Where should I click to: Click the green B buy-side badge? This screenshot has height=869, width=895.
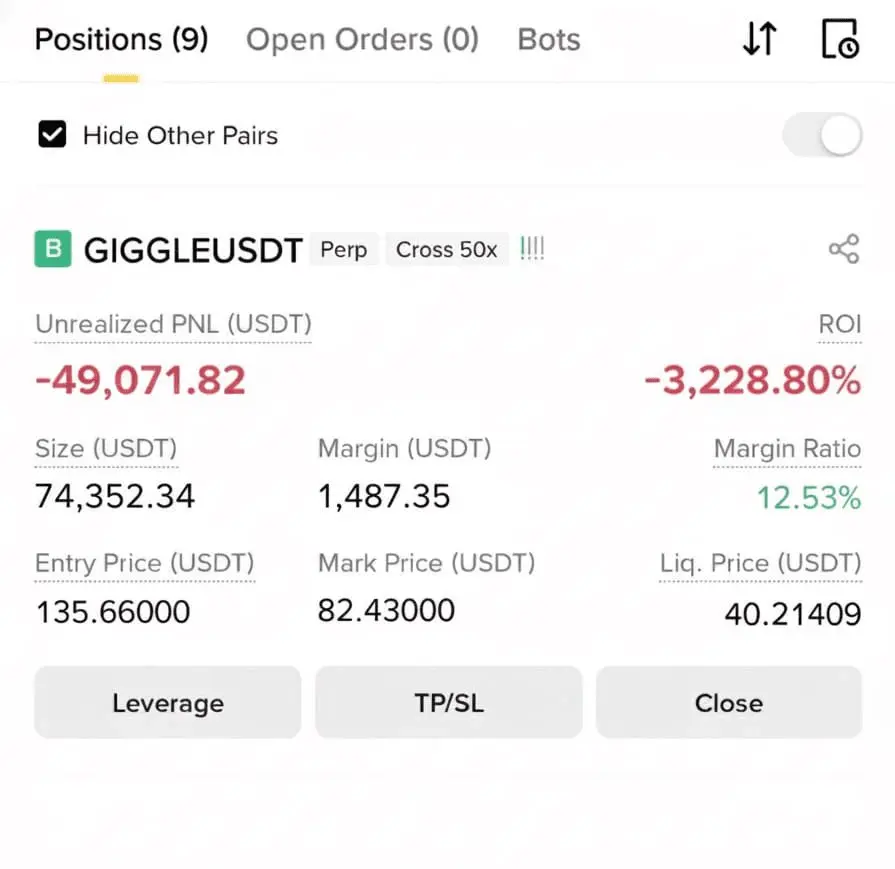click(x=53, y=249)
